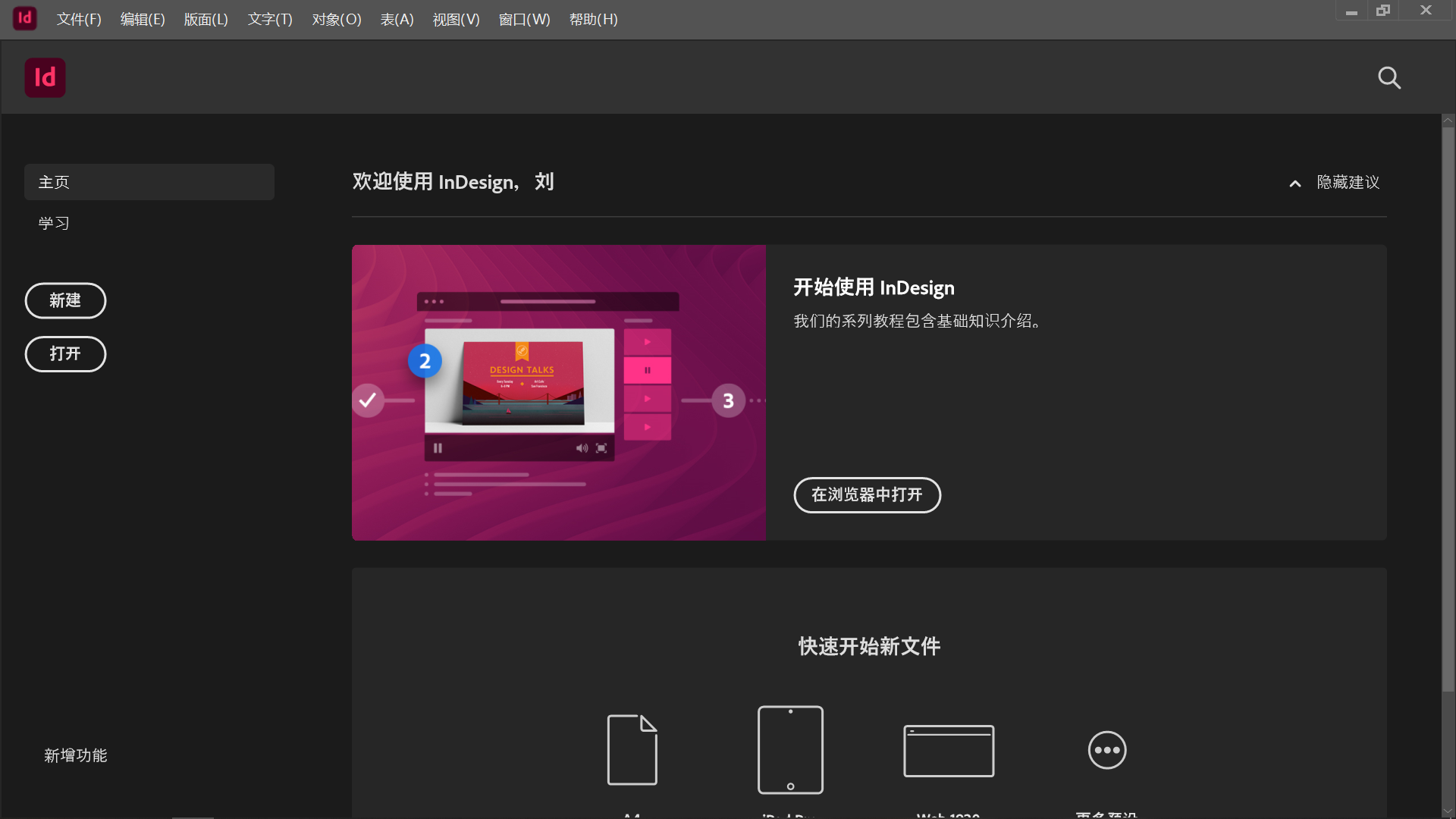Open the search magnifier icon
This screenshot has width=1456, height=819.
(x=1389, y=77)
